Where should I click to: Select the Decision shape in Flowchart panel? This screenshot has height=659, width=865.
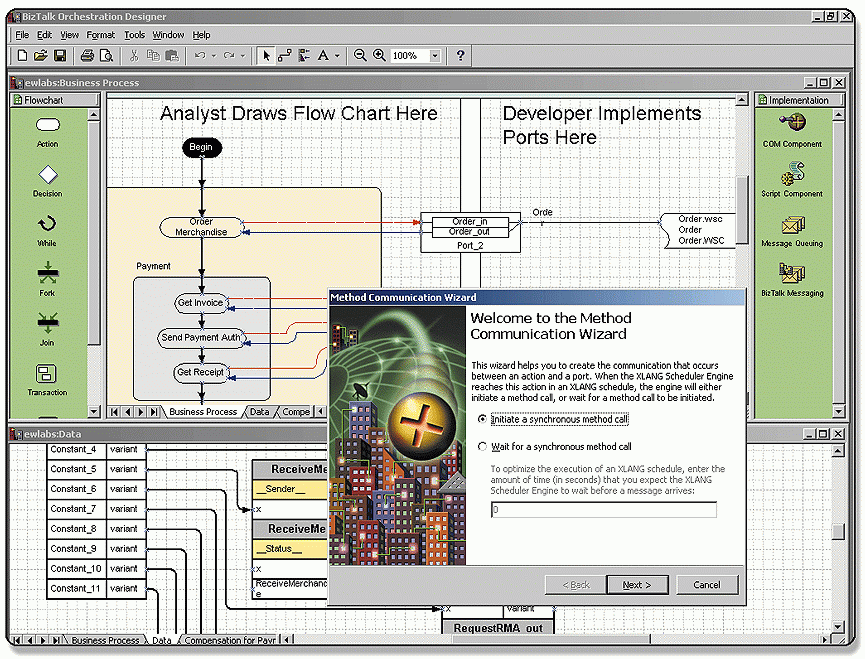coord(47,175)
